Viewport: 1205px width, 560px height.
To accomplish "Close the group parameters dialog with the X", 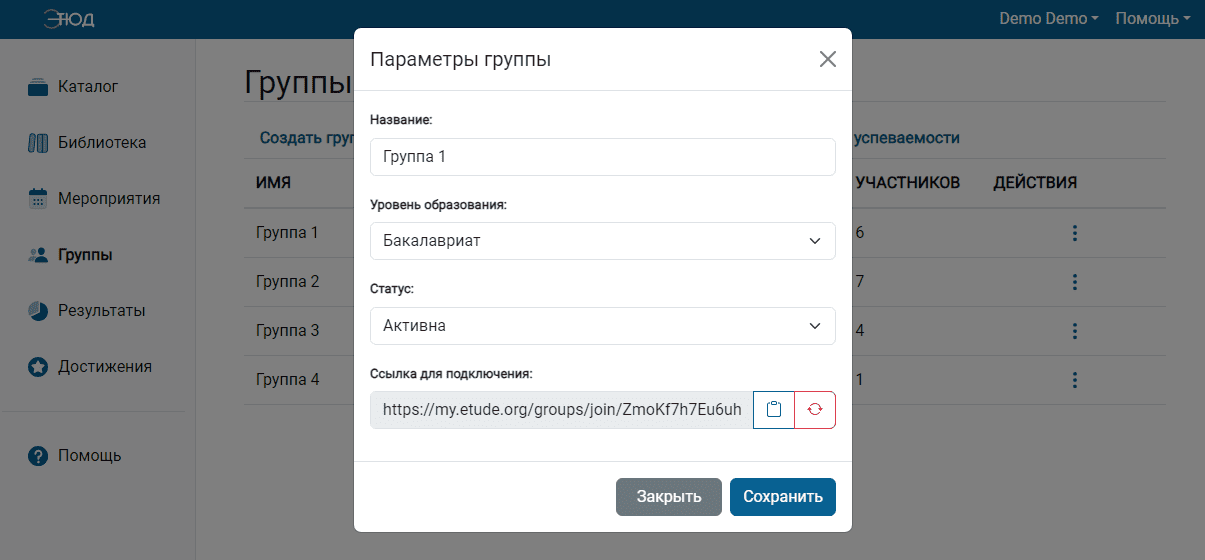I will point(827,59).
